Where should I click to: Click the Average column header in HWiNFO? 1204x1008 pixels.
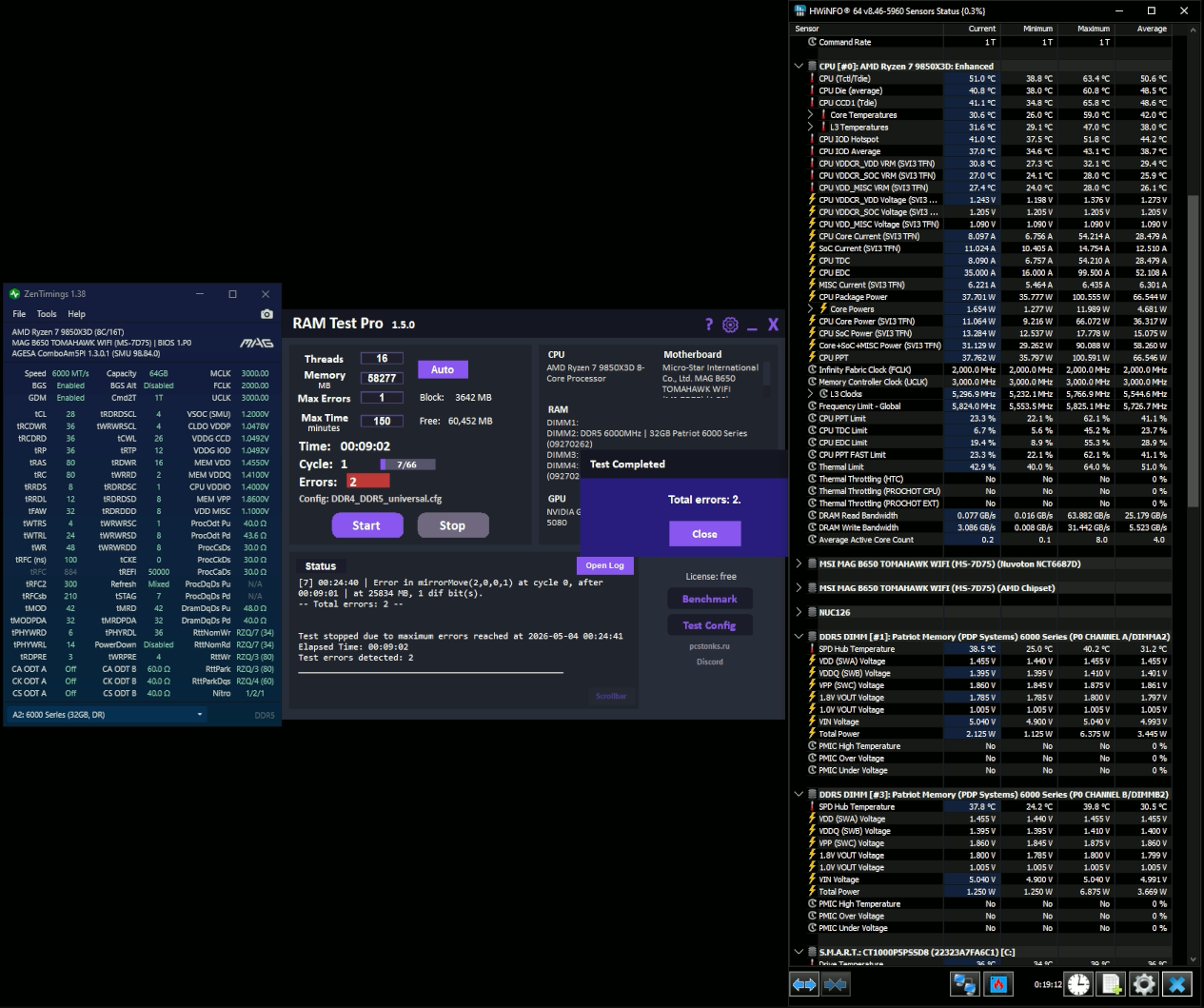coord(1142,29)
